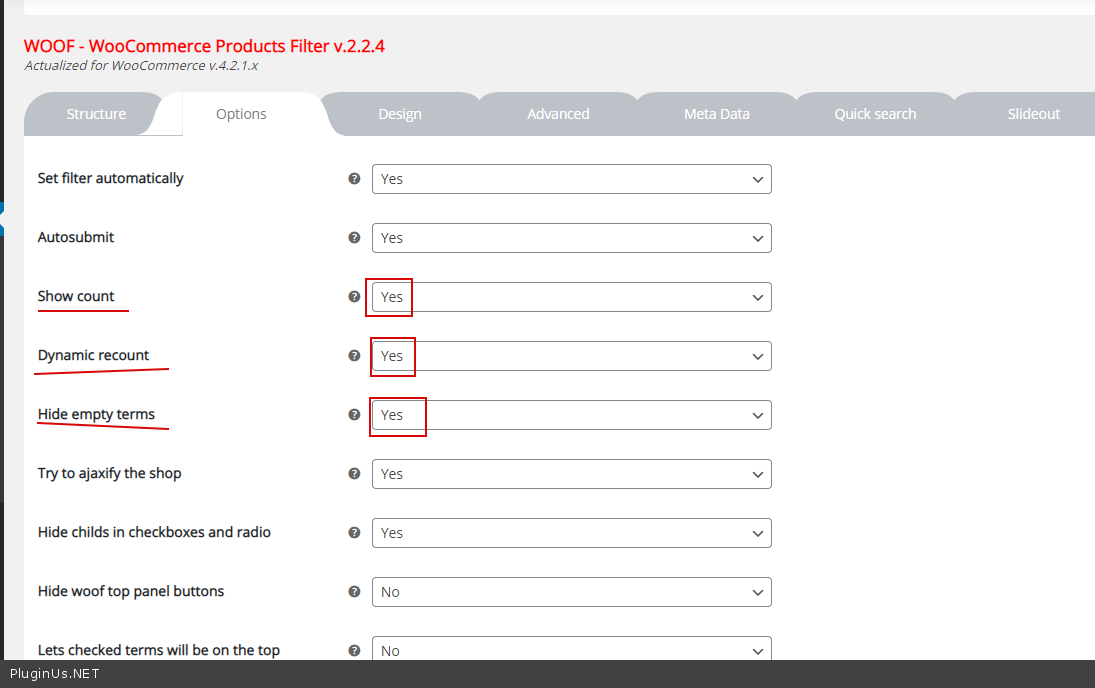The image size is (1095, 688).
Task: Open the Autosubmit dropdown
Action: click(x=571, y=238)
